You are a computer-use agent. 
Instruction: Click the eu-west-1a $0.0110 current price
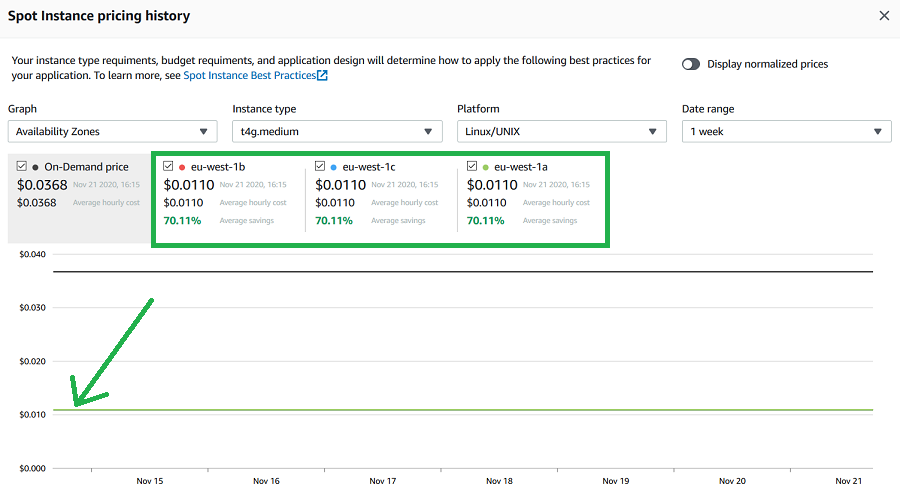pos(492,185)
